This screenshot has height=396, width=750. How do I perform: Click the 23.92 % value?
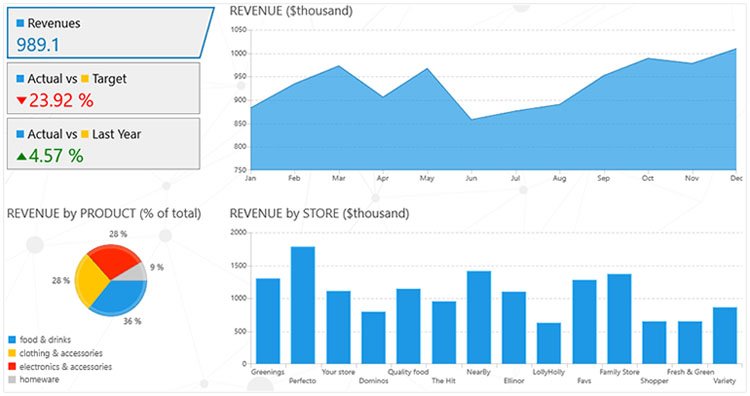(61, 100)
